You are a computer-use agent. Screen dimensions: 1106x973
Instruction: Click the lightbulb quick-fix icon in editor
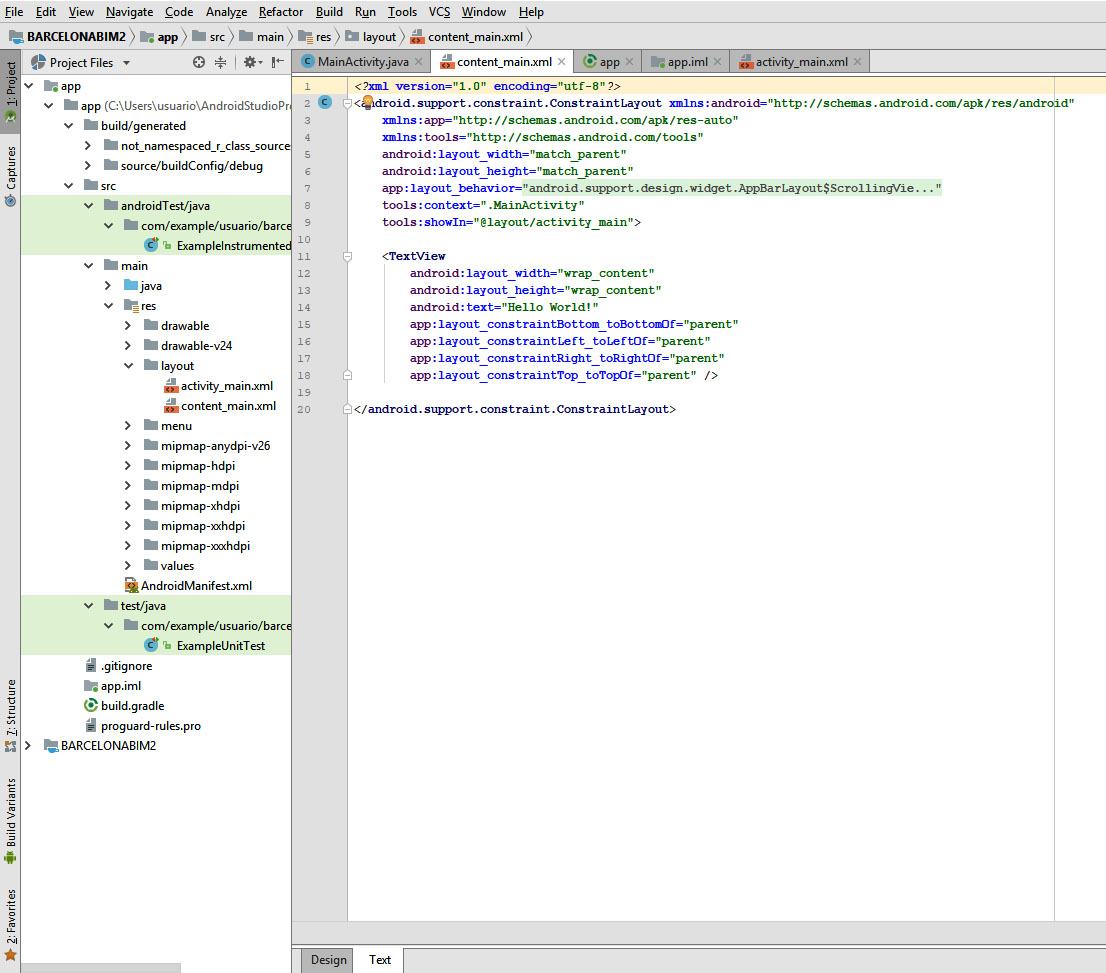[x=367, y=102]
